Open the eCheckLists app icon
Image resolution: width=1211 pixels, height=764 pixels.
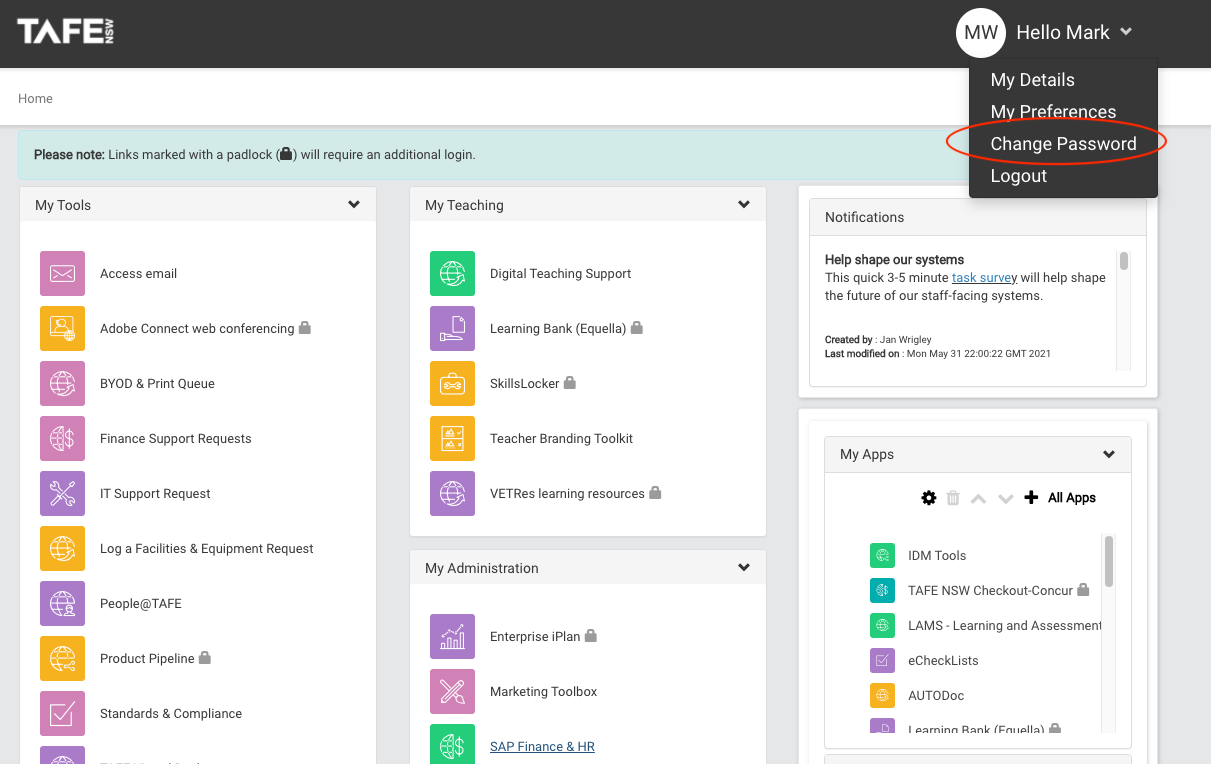pos(882,660)
